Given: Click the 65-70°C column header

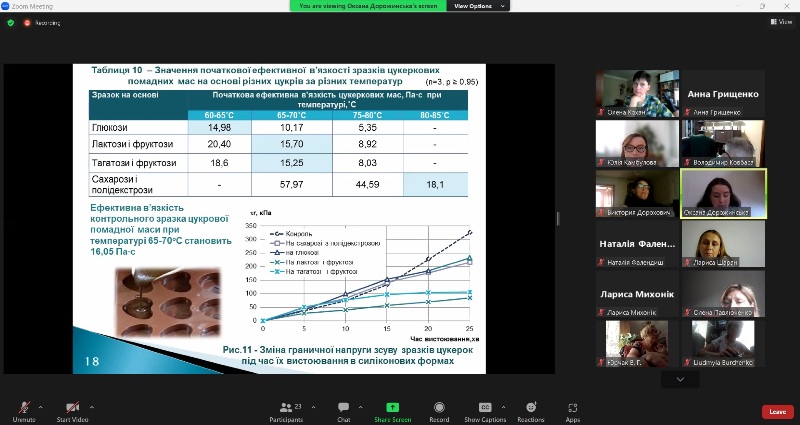Looking at the screenshot, I should [x=291, y=115].
